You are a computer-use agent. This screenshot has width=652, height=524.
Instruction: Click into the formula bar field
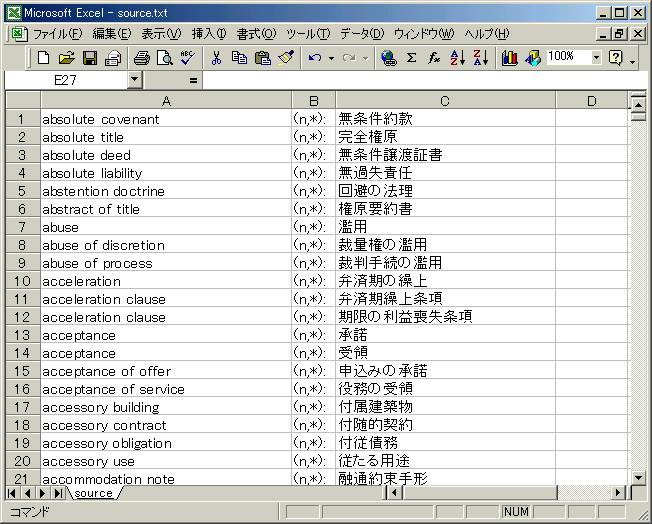pyautogui.click(x=424, y=80)
